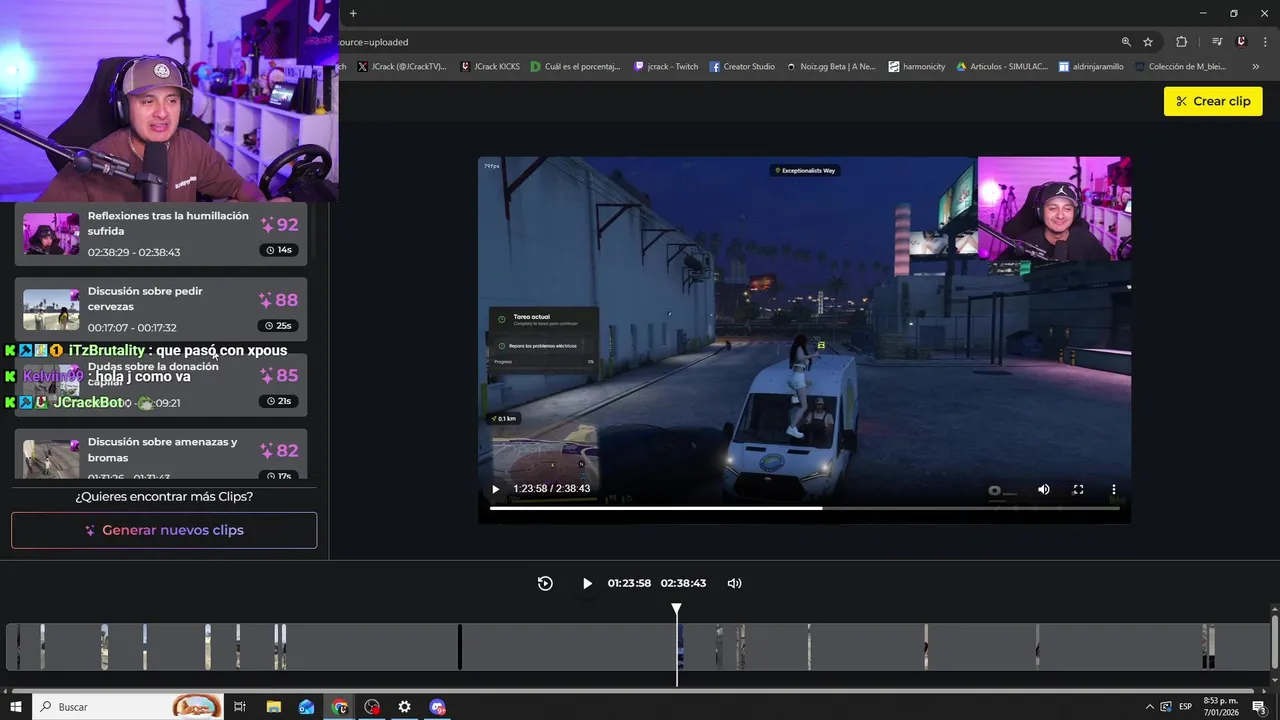Click the 92 score sparkle badge
Screen dimensions: 1280x720
click(x=279, y=225)
